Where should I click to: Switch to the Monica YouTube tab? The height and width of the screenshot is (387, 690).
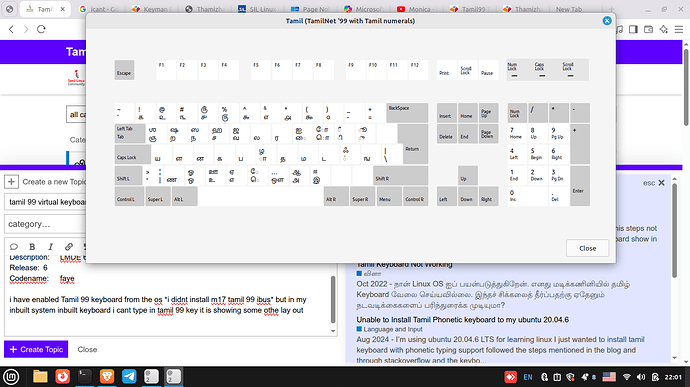point(417,9)
